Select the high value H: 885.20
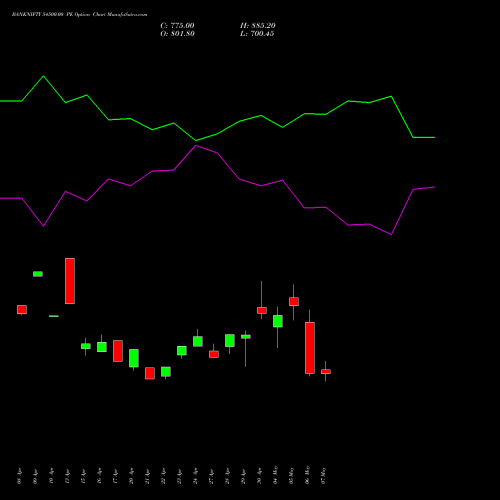500x500 pixels. pyautogui.click(x=258, y=26)
